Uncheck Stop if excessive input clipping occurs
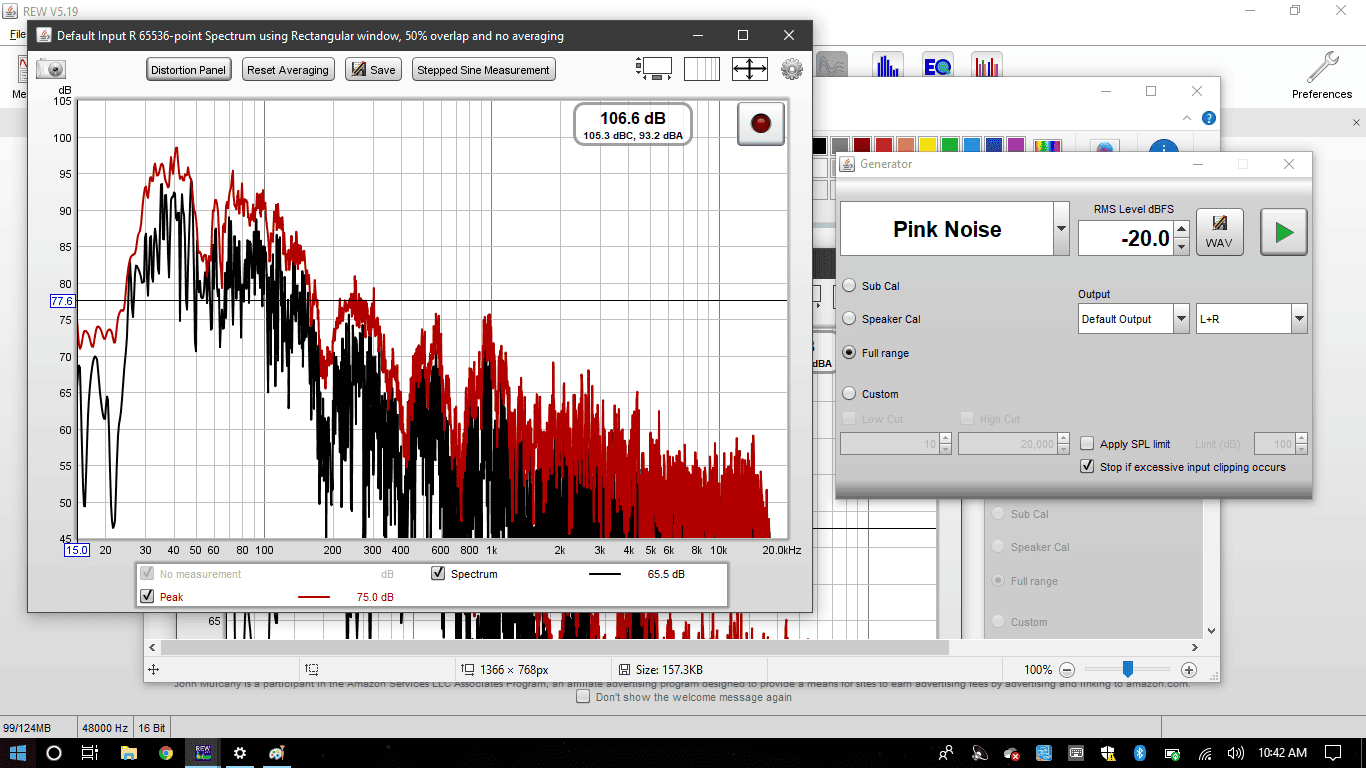 (1087, 467)
